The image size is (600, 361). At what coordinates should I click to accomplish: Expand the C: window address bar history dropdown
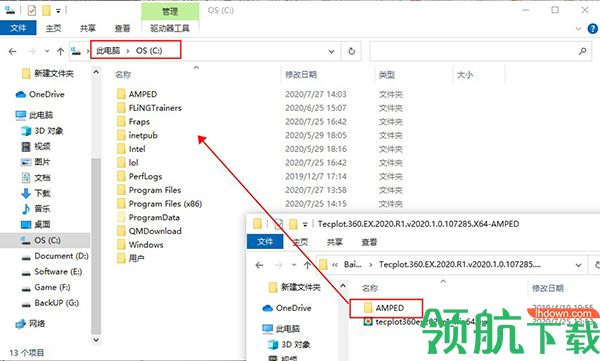tap(331, 51)
